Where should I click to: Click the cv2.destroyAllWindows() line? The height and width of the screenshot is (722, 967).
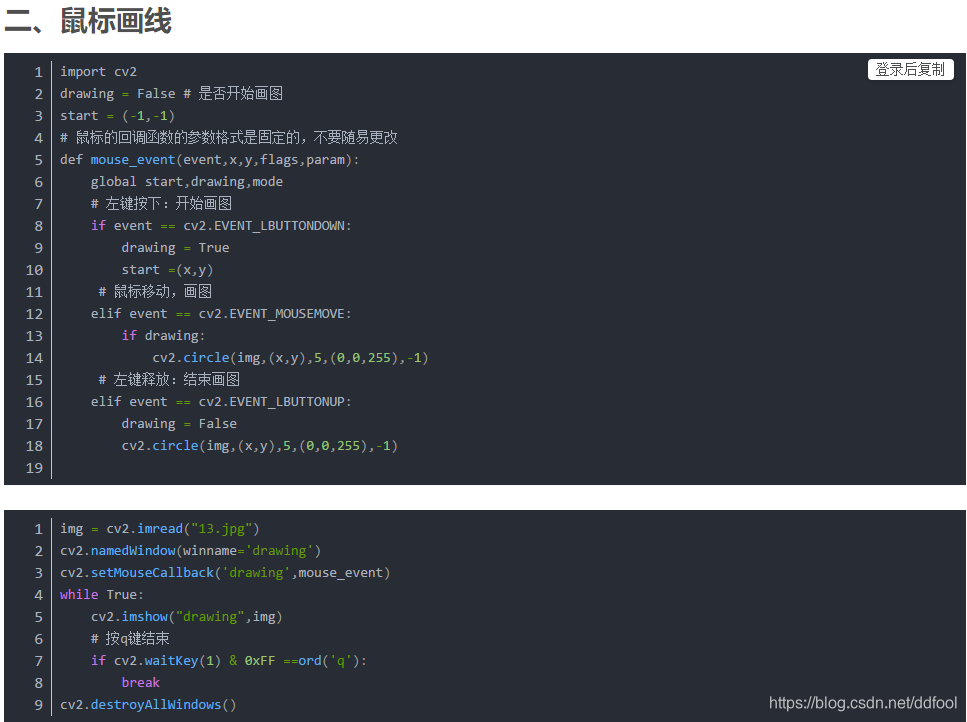tap(148, 705)
